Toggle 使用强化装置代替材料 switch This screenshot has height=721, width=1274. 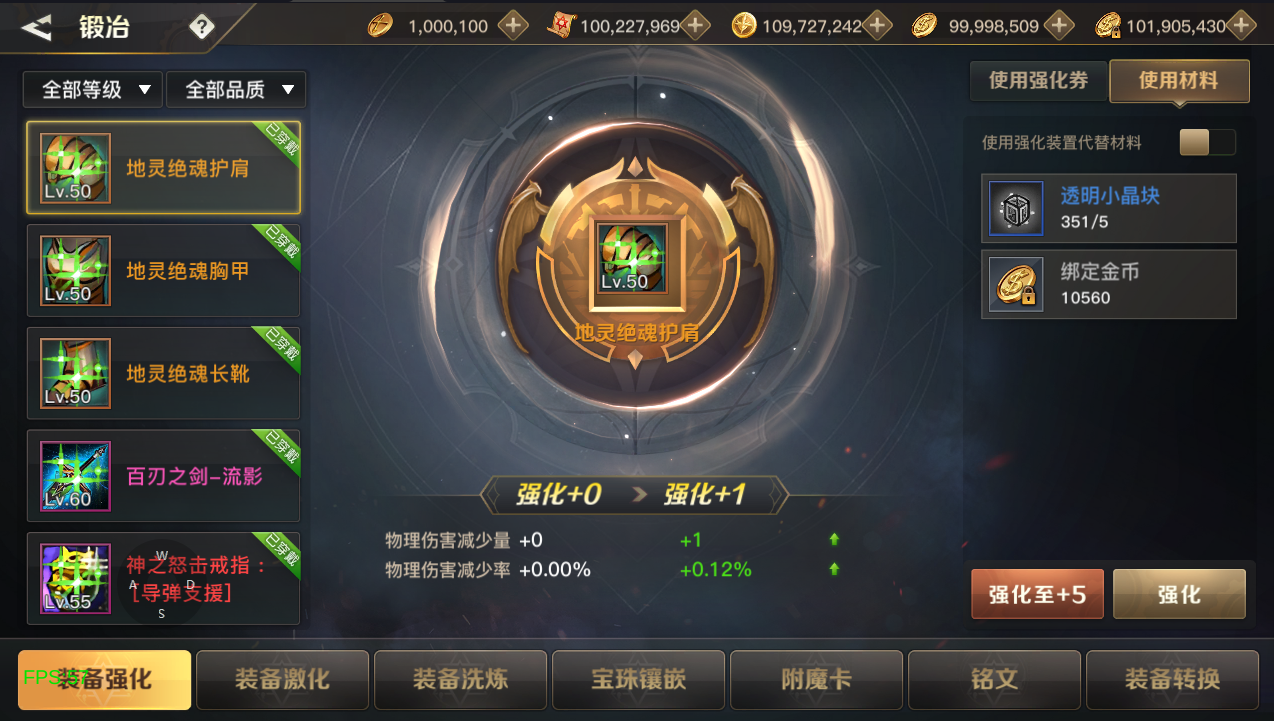[1207, 142]
